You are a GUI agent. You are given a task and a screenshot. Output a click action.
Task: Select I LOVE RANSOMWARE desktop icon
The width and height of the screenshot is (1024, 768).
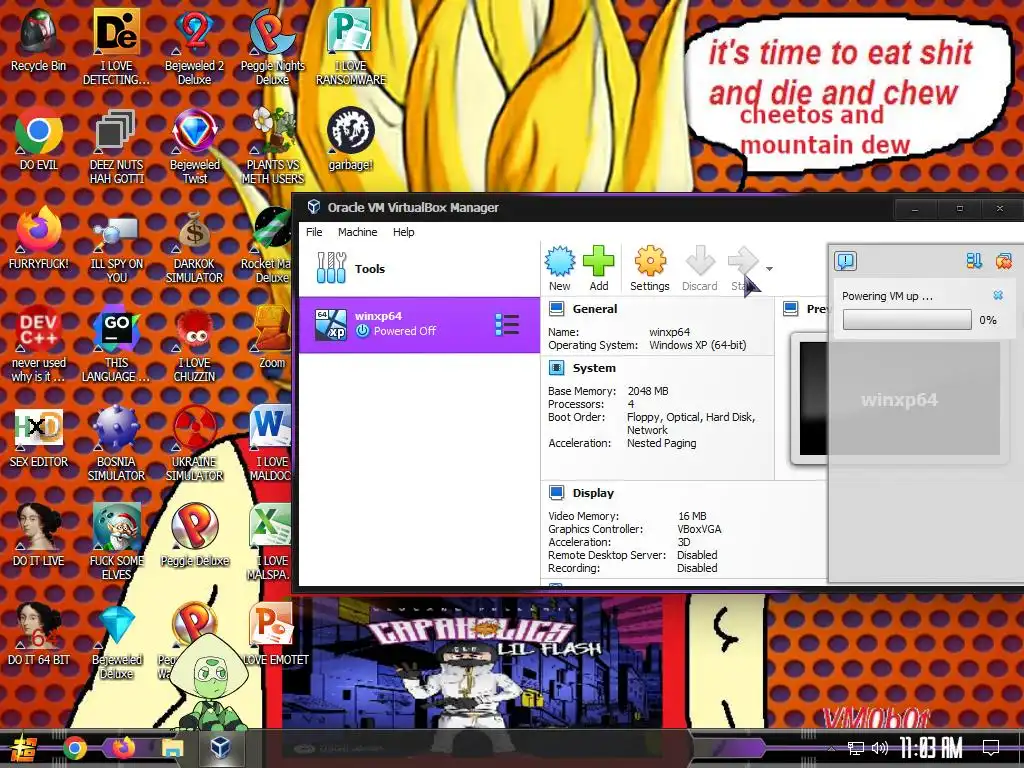click(x=351, y=47)
